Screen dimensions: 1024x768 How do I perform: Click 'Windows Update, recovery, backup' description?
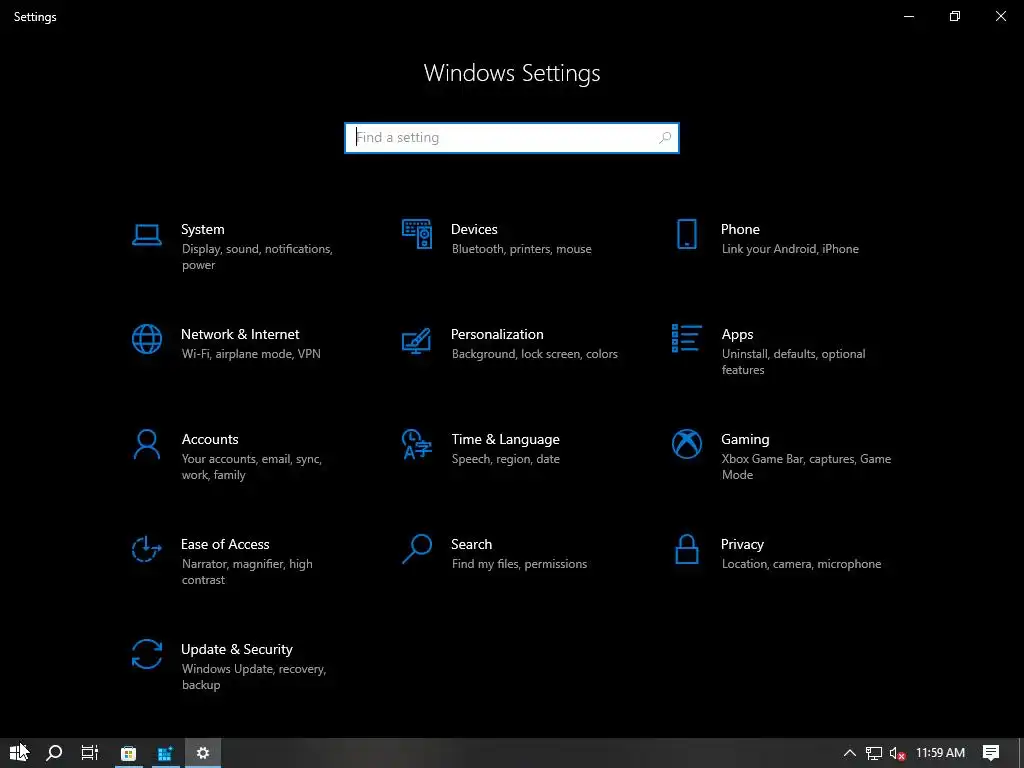pos(253,677)
